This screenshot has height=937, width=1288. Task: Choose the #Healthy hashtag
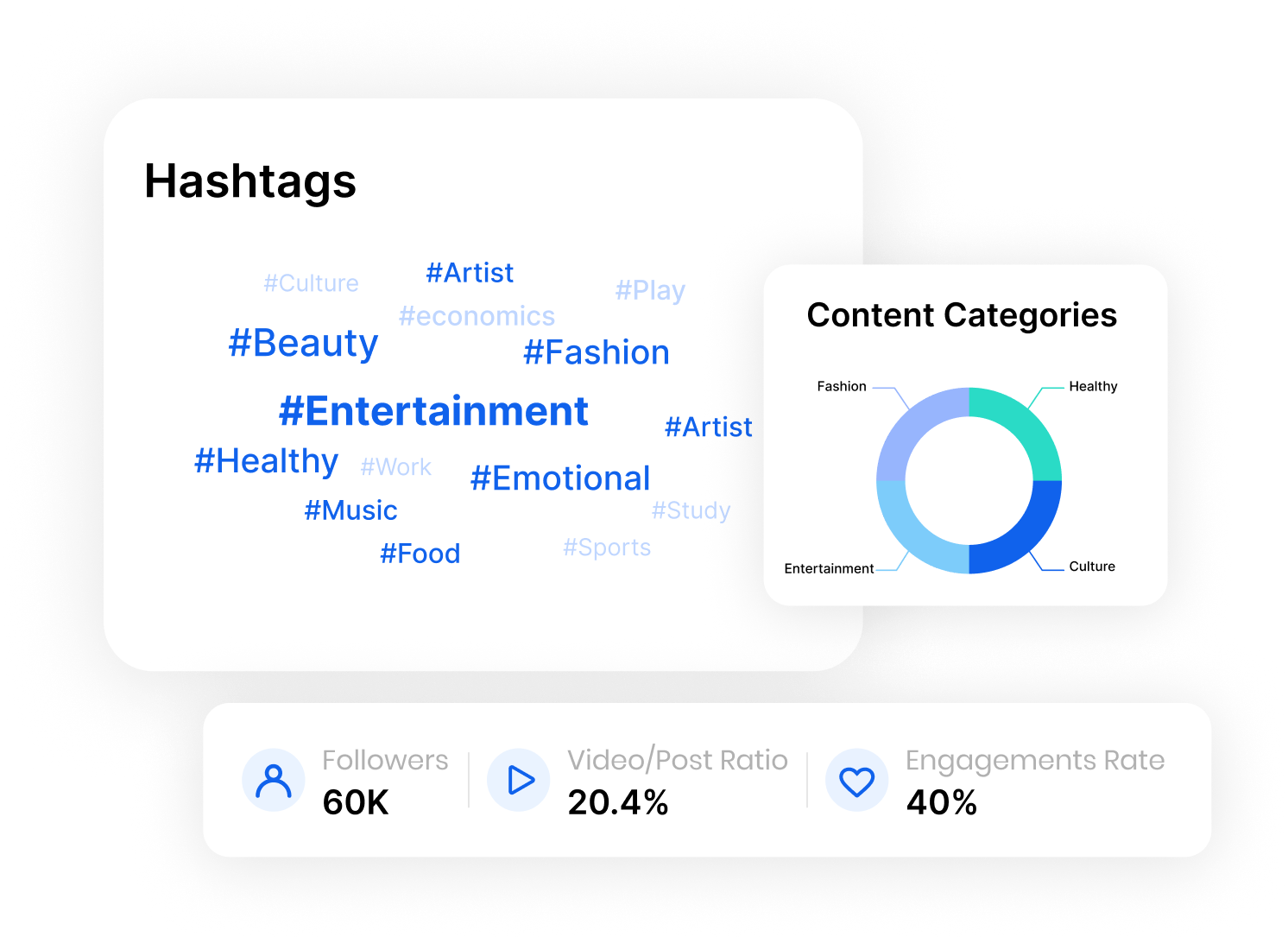tap(266, 461)
